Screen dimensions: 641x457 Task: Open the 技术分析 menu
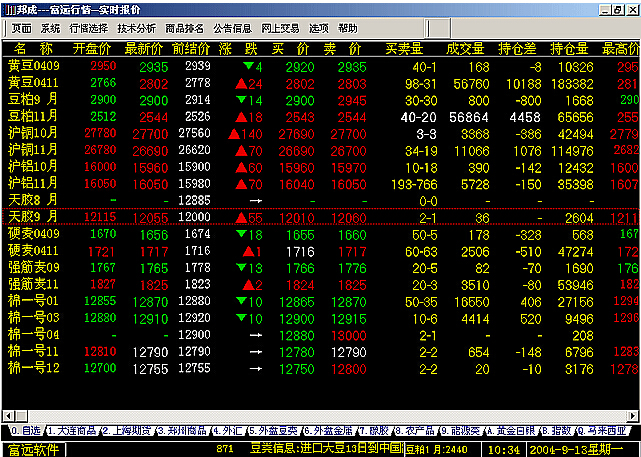click(137, 28)
